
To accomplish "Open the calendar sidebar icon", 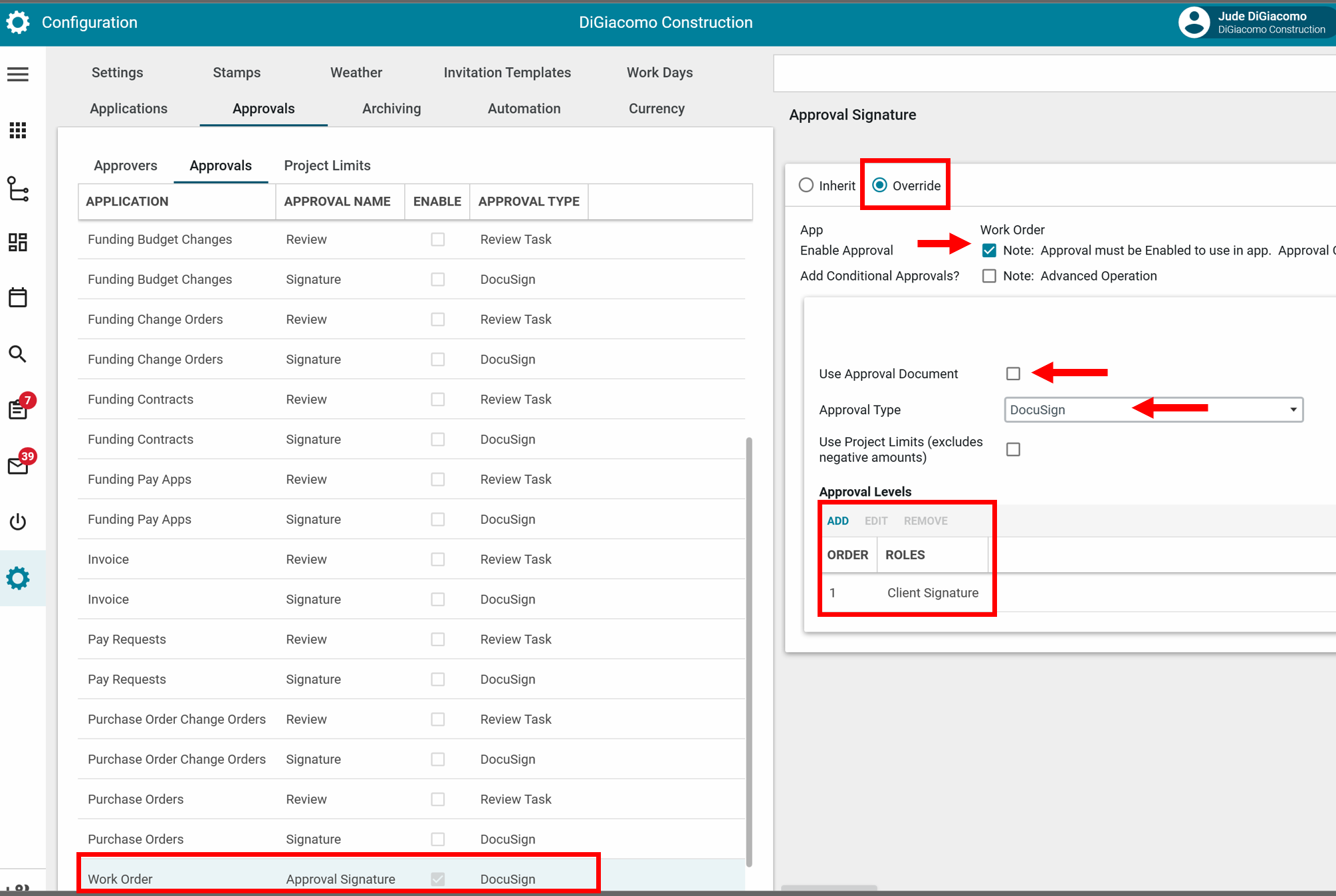I will [x=18, y=297].
